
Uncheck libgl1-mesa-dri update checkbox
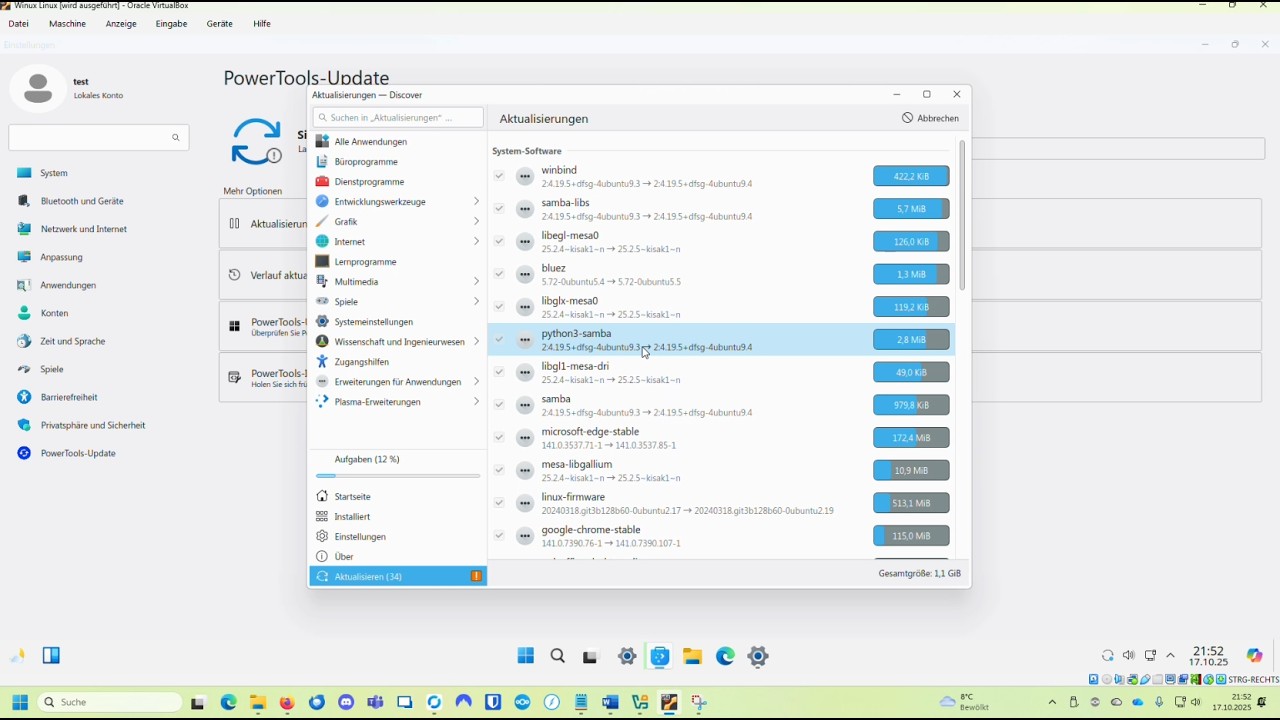click(499, 372)
